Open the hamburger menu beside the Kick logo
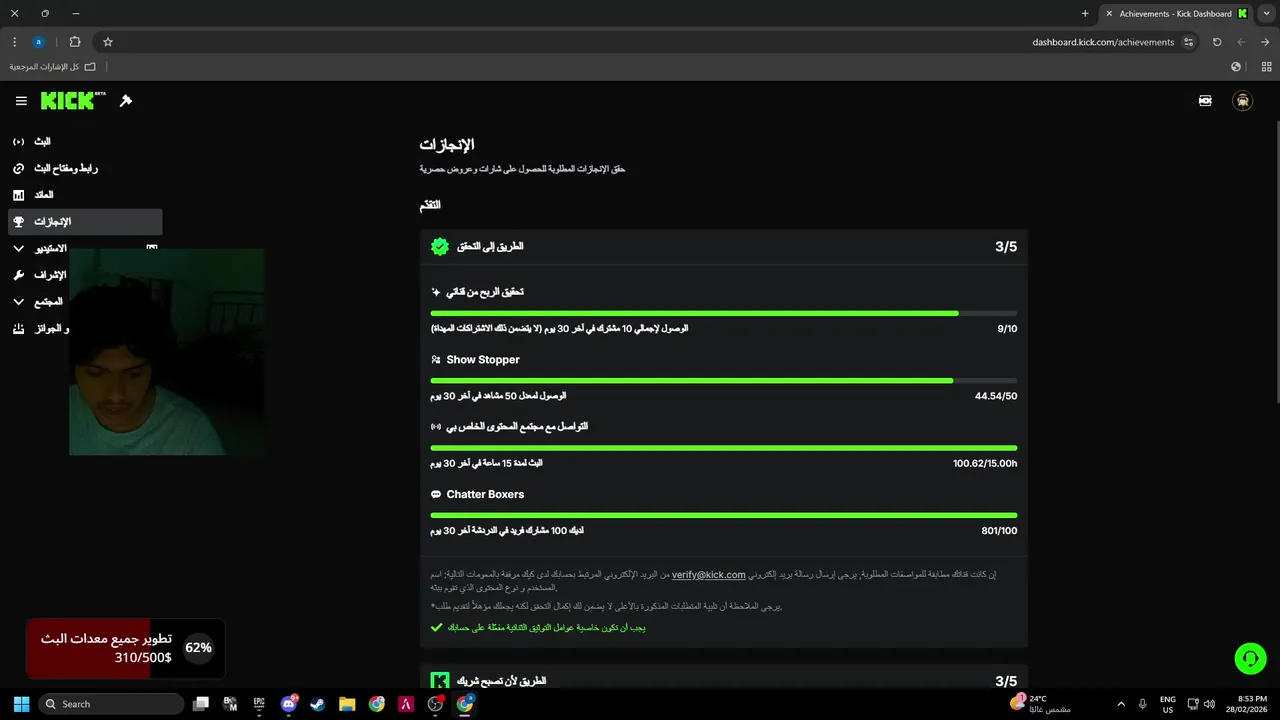Screen dimensions: 1280x720 point(21,101)
